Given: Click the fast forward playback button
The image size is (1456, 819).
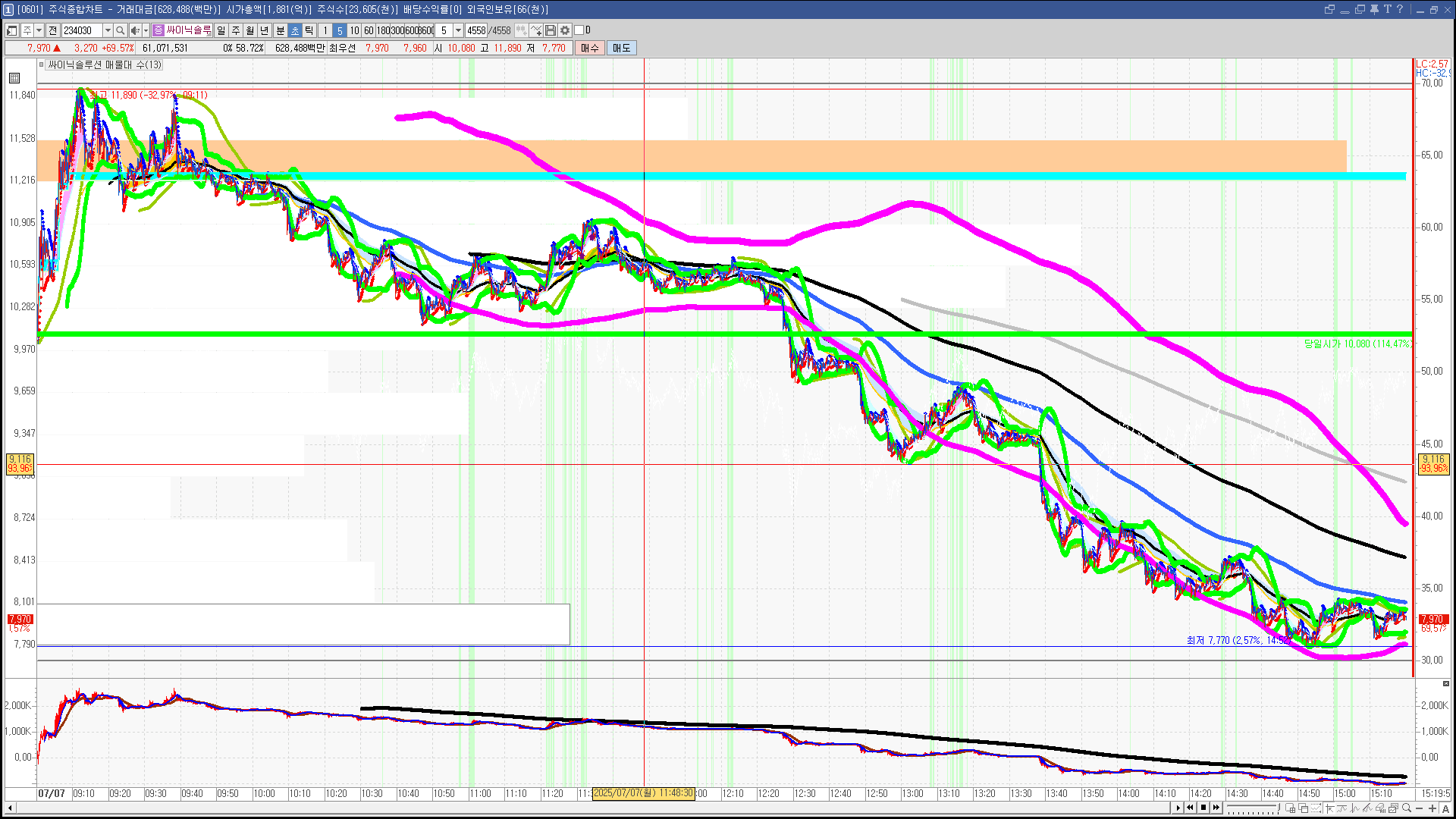Looking at the screenshot, I should 1216,808.
